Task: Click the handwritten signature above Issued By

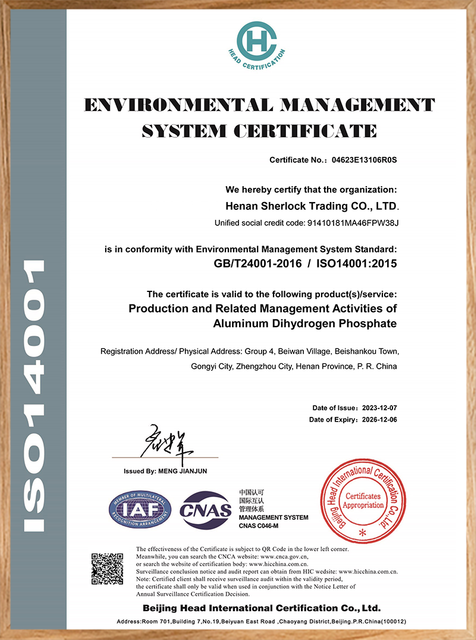Action: click(167, 443)
